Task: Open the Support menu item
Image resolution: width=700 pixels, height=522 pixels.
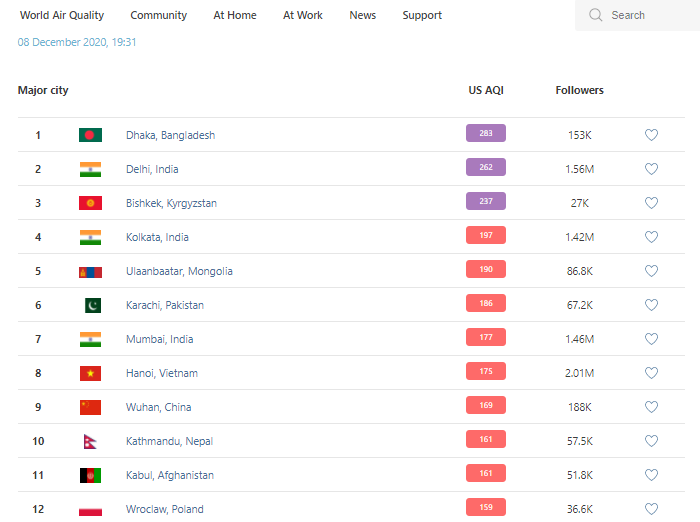Action: (x=422, y=15)
